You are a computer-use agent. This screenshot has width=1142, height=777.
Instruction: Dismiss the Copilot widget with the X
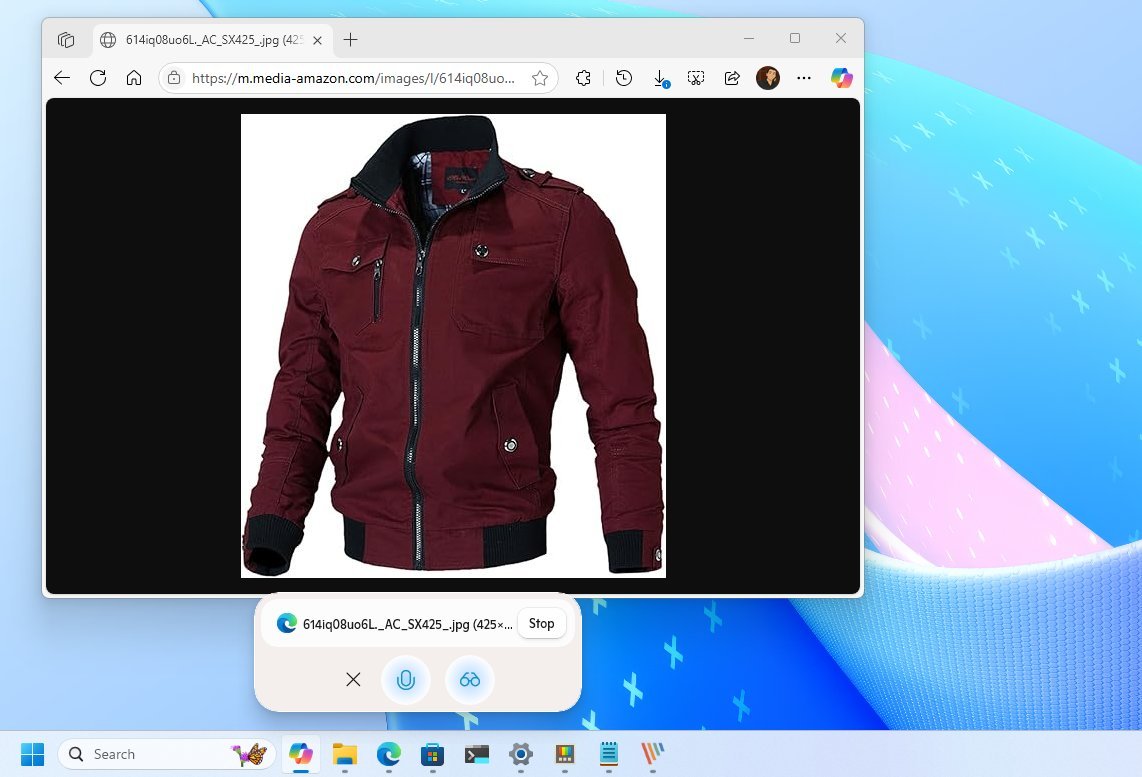(352, 679)
